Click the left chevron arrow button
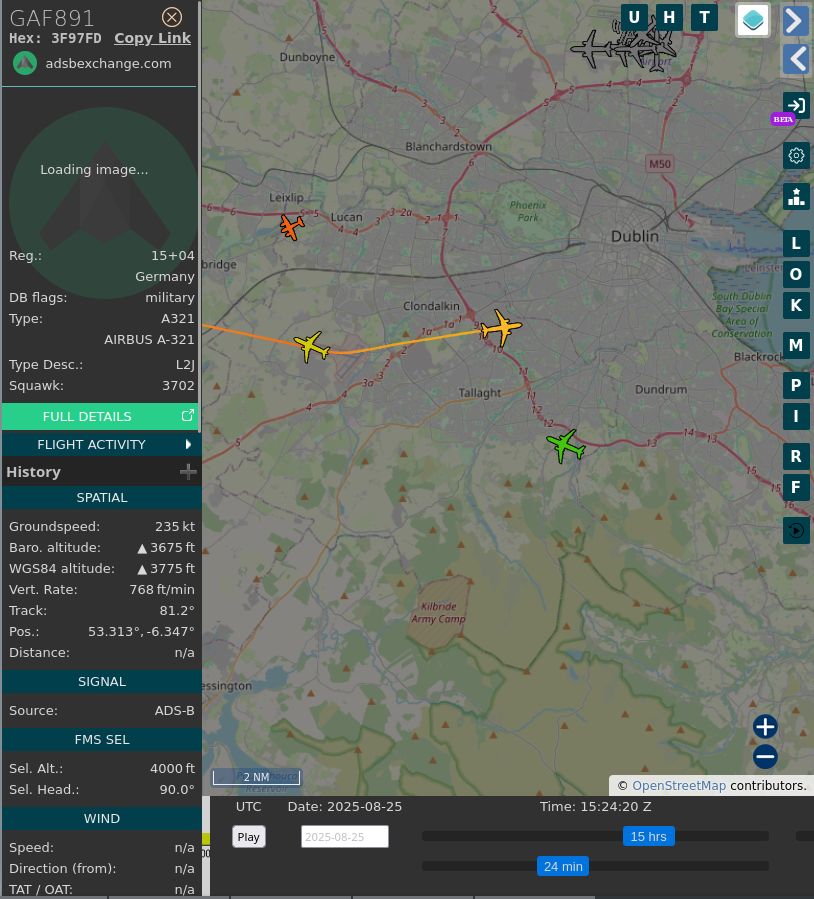The image size is (814, 899). [x=796, y=60]
